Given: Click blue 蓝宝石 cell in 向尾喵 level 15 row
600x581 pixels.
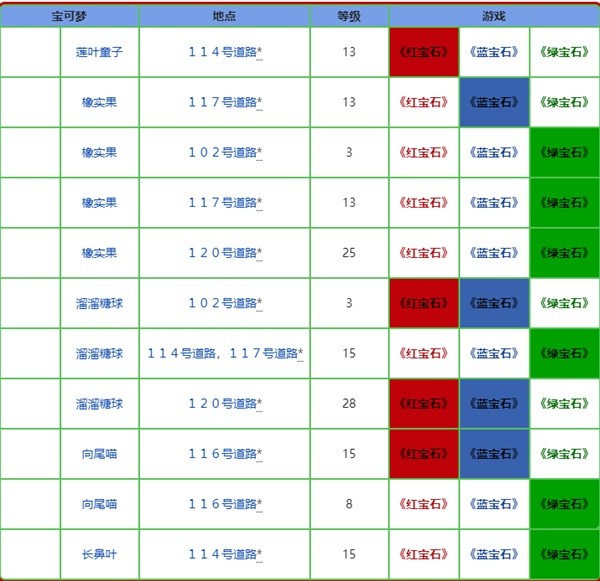Looking at the screenshot, I should point(494,454).
